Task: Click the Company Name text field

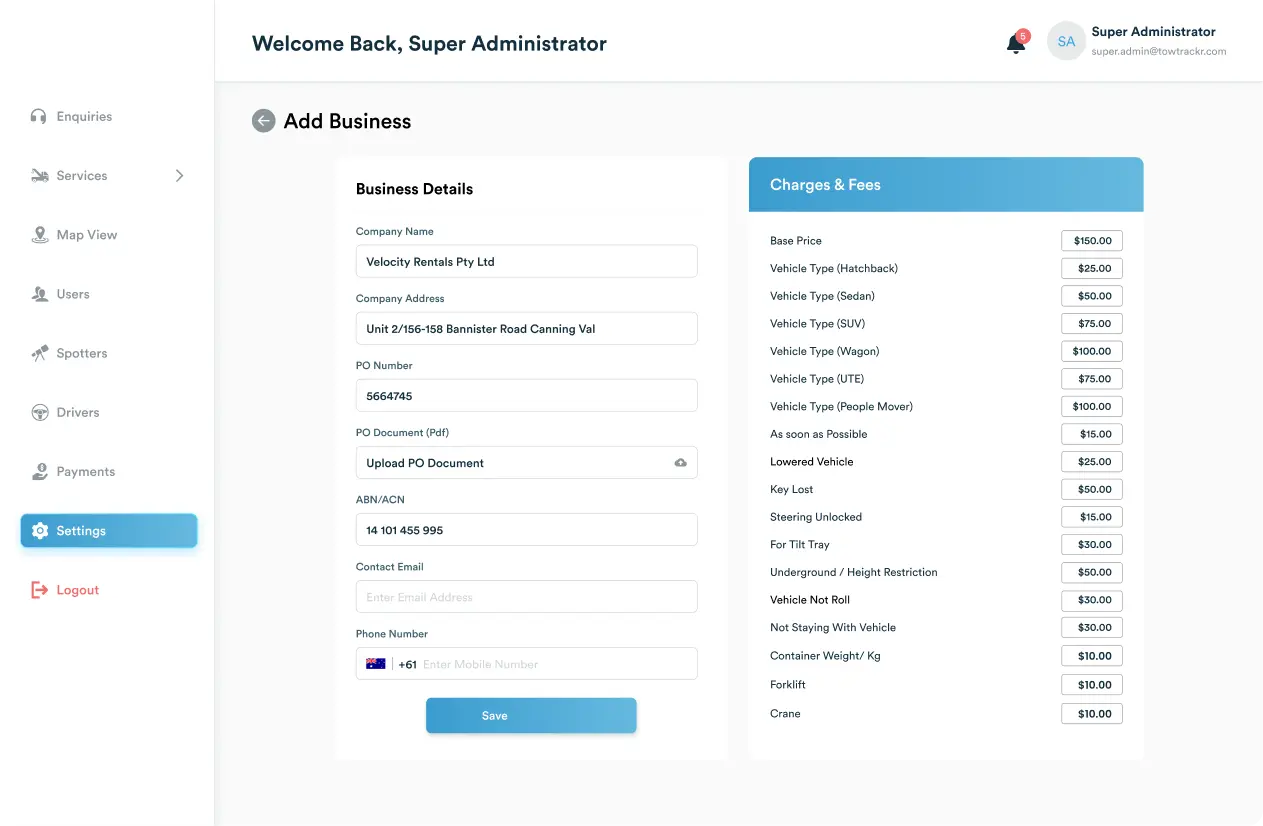Action: pos(526,262)
